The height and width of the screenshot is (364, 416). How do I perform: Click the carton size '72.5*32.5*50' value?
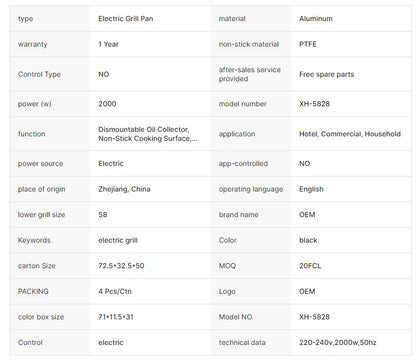click(121, 266)
